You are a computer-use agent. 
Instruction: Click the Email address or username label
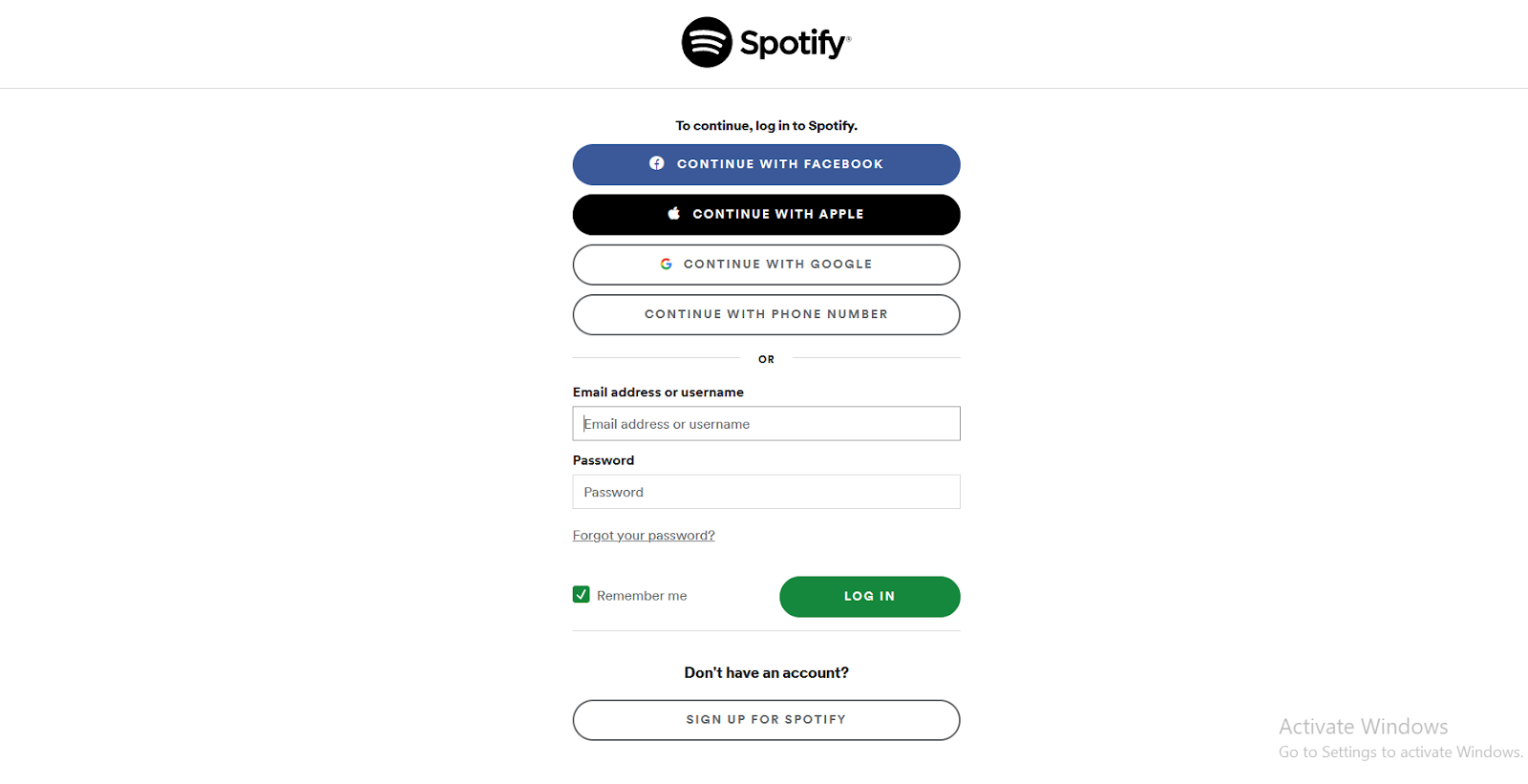pyautogui.click(x=657, y=392)
